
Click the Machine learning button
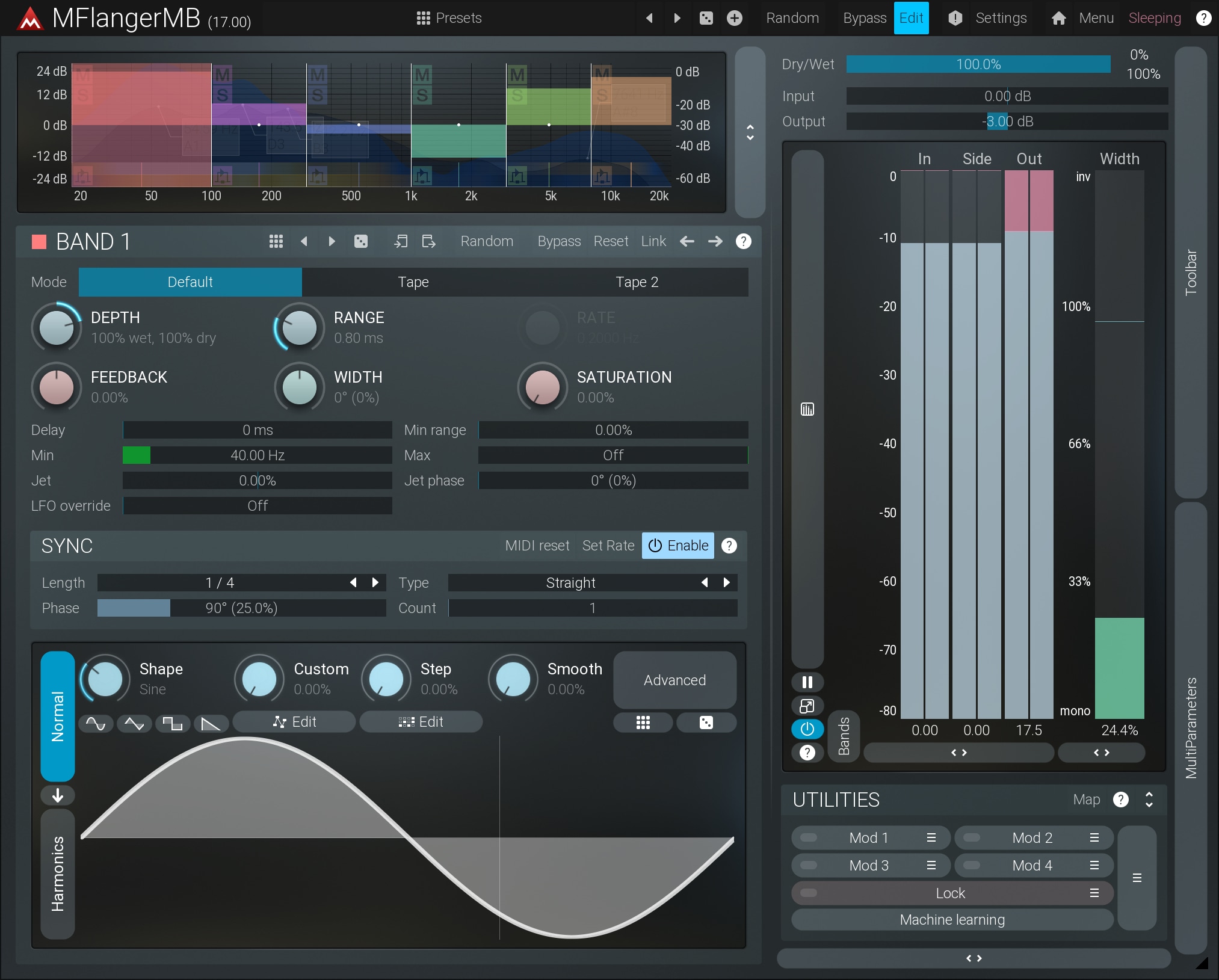(x=952, y=919)
